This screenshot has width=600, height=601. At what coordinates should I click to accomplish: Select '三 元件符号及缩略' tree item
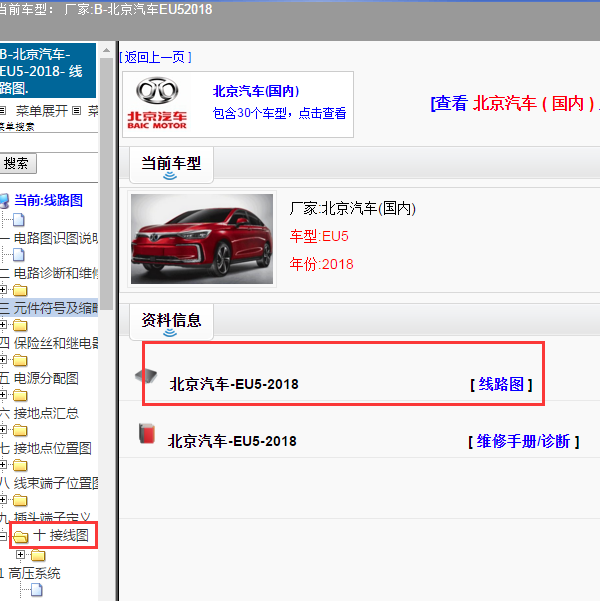(x=49, y=308)
